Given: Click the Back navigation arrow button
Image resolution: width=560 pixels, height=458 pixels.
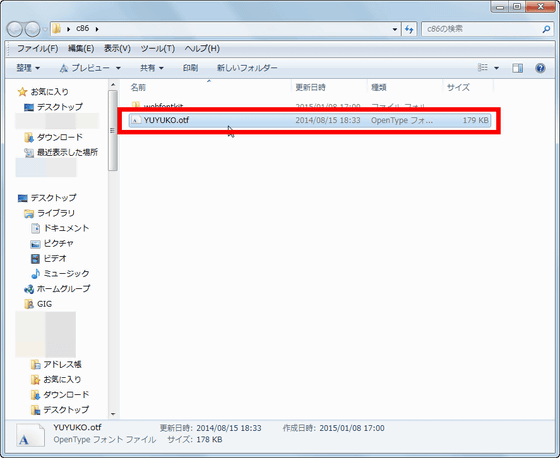Looking at the screenshot, I should [15, 29].
